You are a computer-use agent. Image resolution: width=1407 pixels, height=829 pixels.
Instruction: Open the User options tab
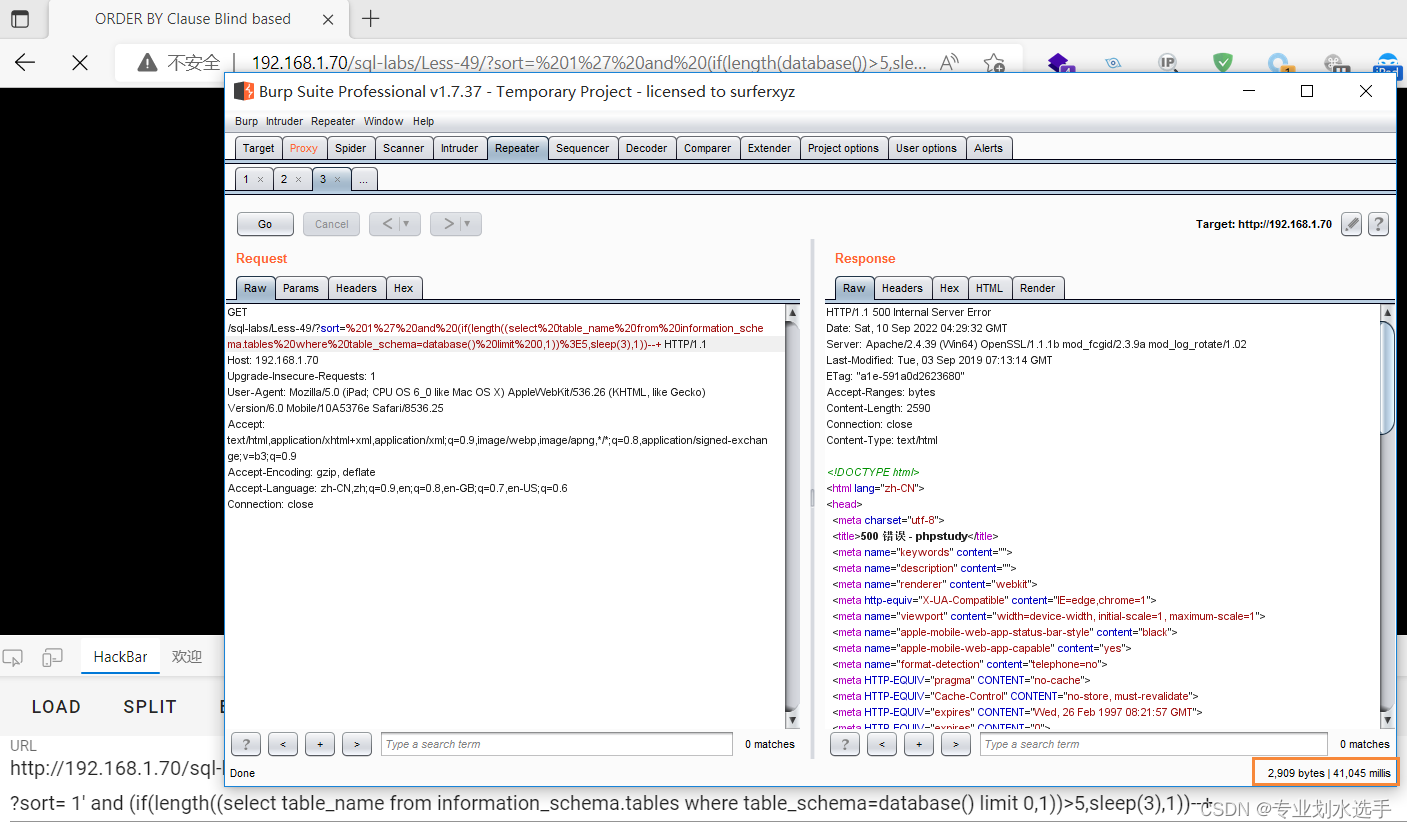coord(926,148)
